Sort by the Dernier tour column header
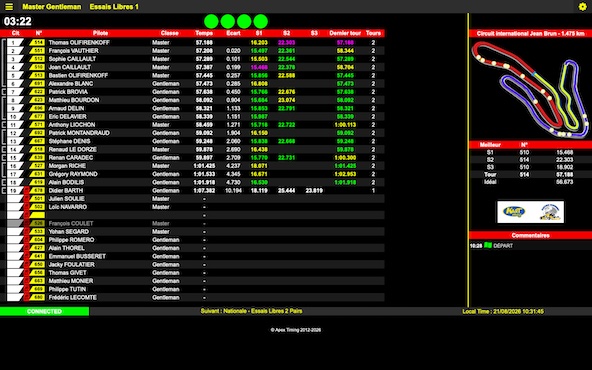This screenshot has height=370, width=592. [x=345, y=33]
